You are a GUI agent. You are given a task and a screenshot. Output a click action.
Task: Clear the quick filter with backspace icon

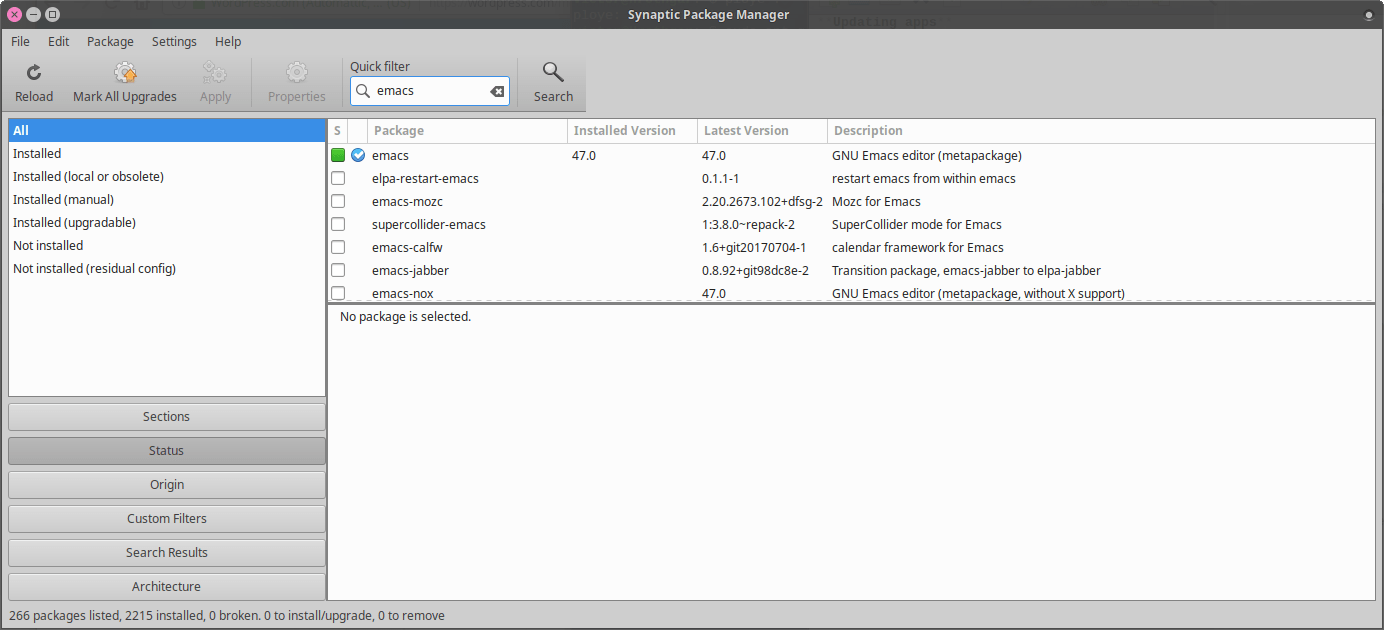click(497, 91)
